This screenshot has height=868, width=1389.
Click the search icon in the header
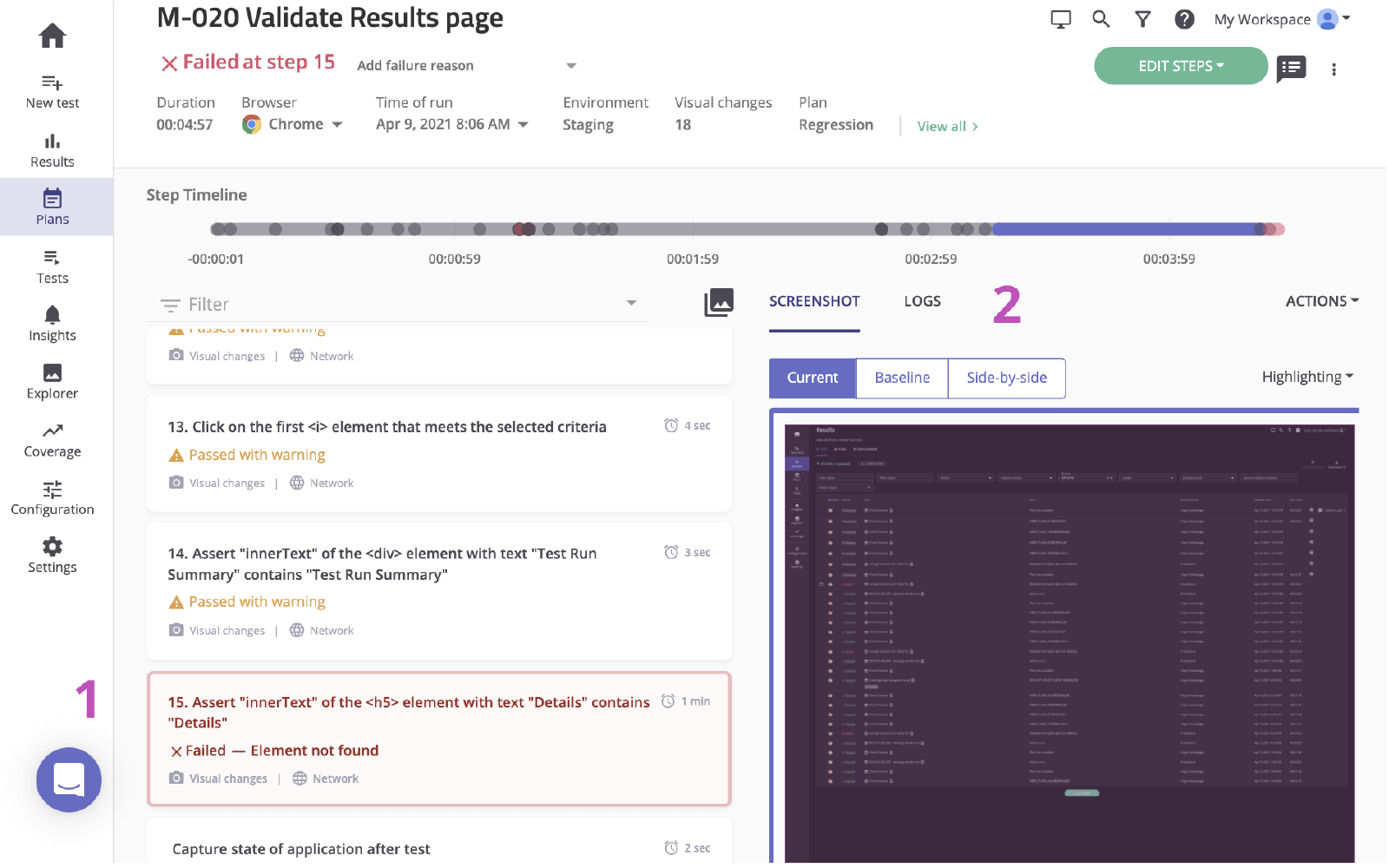click(x=1101, y=18)
